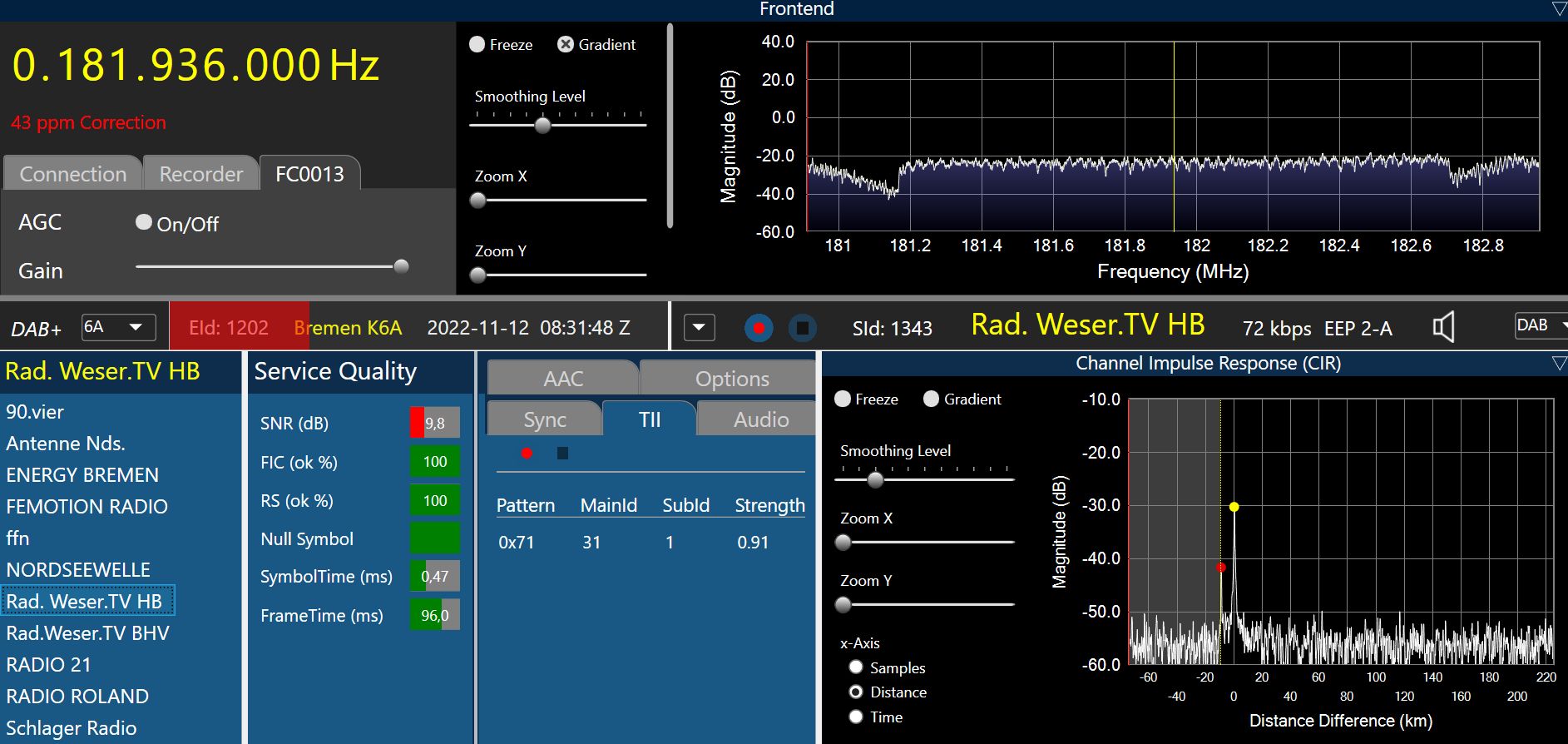Select ENERGY BREMEN service
This screenshot has width=1568, height=744.
pos(82,474)
